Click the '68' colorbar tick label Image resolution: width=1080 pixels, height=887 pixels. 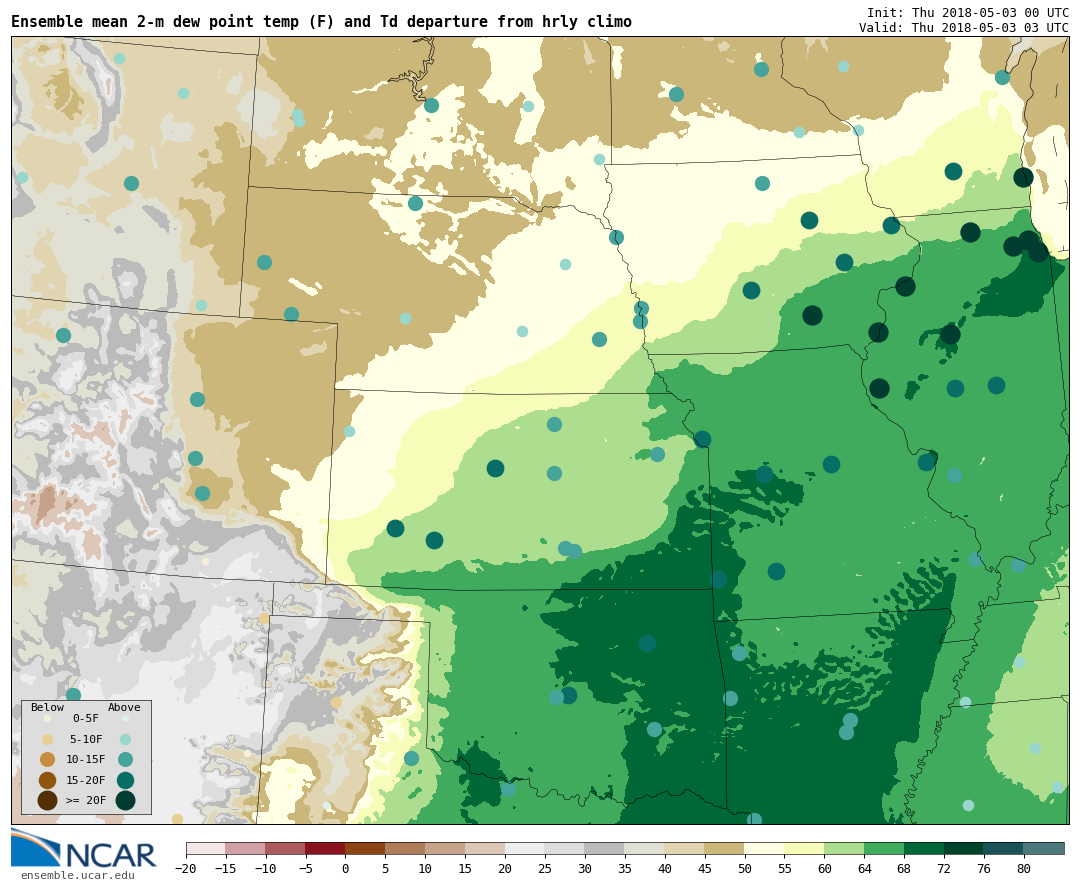click(x=904, y=868)
